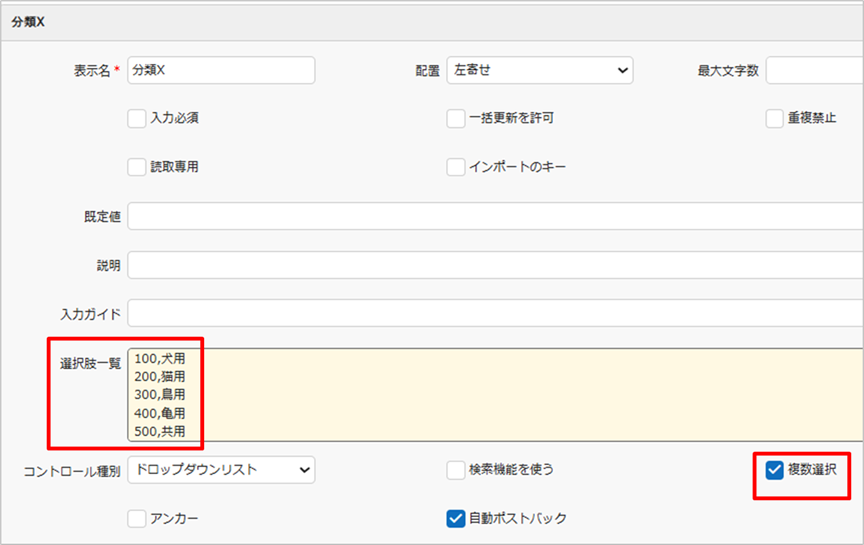Check the アンカー checkbox
Image resolution: width=864 pixels, height=545 pixels.
(x=137, y=518)
